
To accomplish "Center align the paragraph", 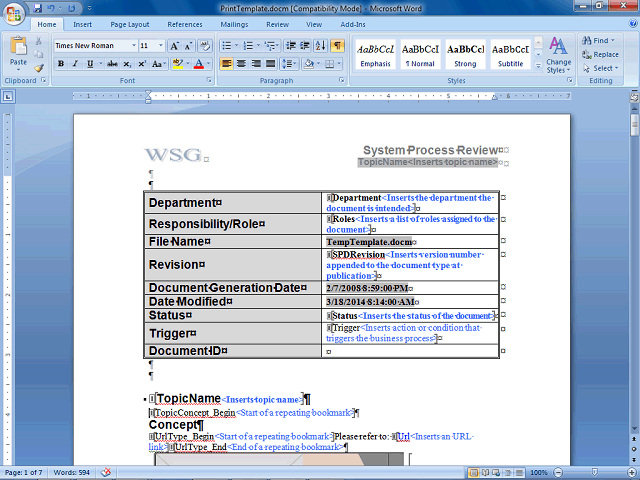I will [x=242, y=64].
